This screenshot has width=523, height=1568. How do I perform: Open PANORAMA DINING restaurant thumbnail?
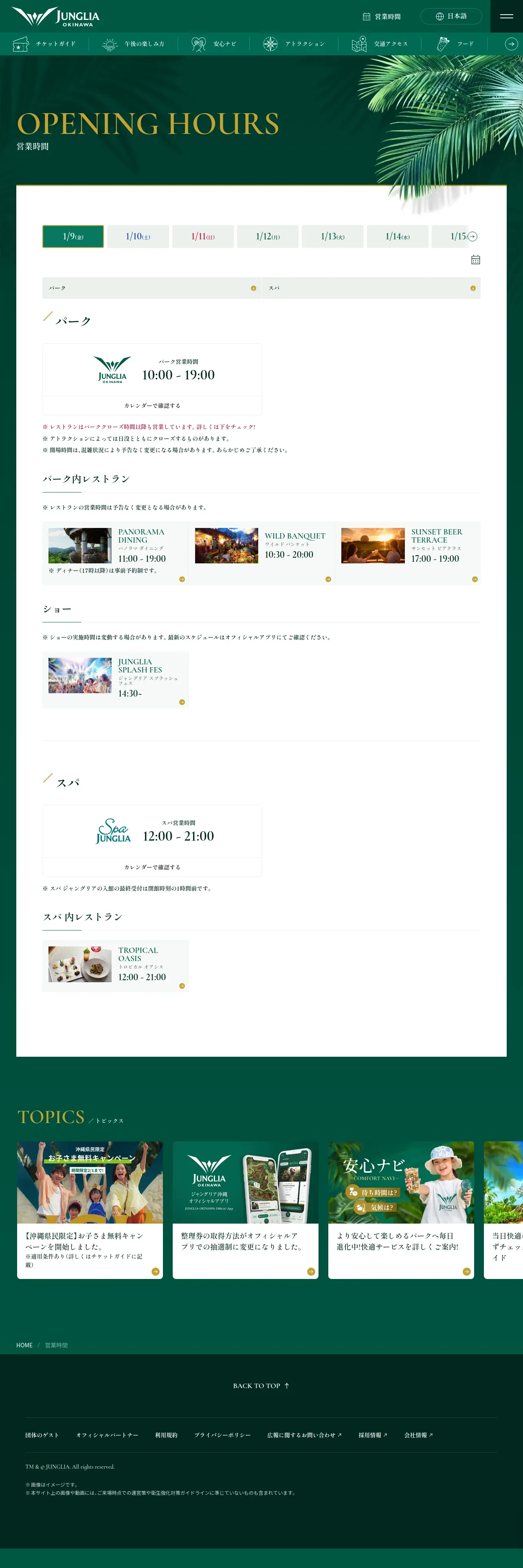click(x=80, y=545)
